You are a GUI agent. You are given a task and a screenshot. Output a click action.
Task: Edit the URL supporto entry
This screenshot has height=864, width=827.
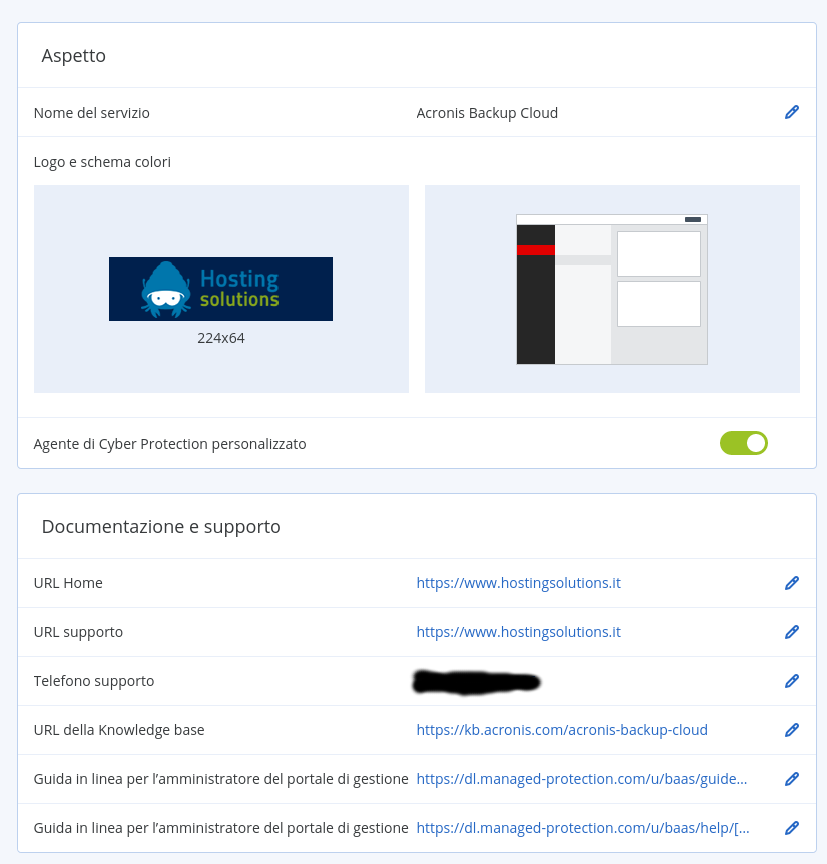(792, 632)
